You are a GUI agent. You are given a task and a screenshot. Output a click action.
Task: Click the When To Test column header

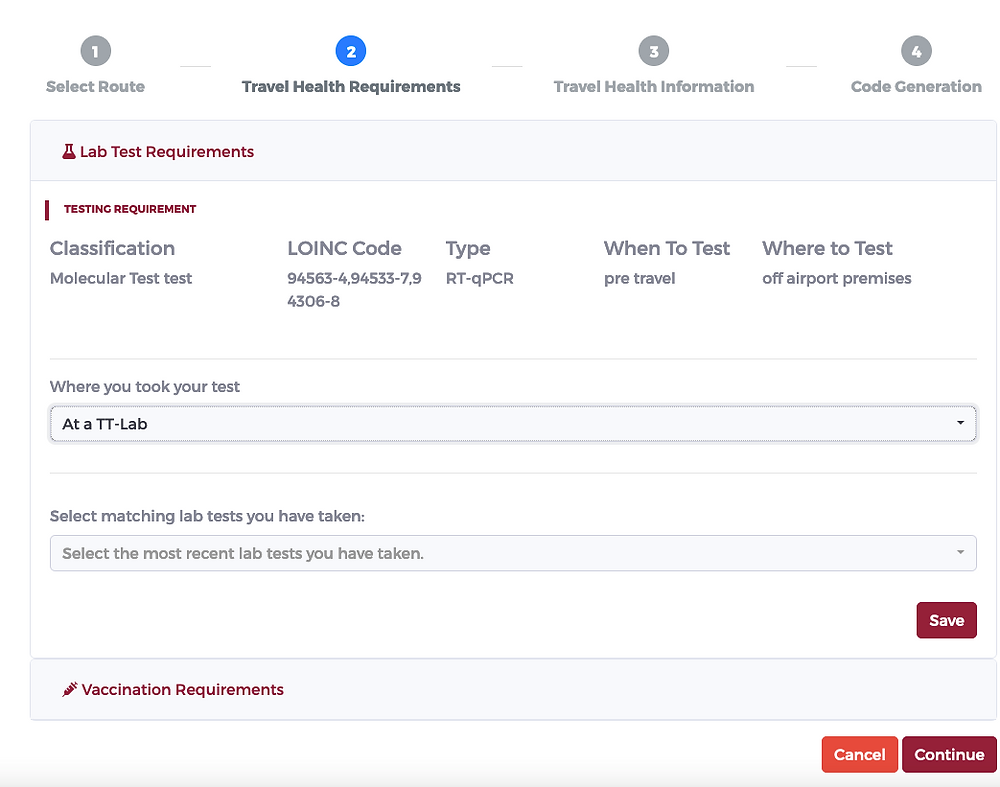tap(667, 248)
